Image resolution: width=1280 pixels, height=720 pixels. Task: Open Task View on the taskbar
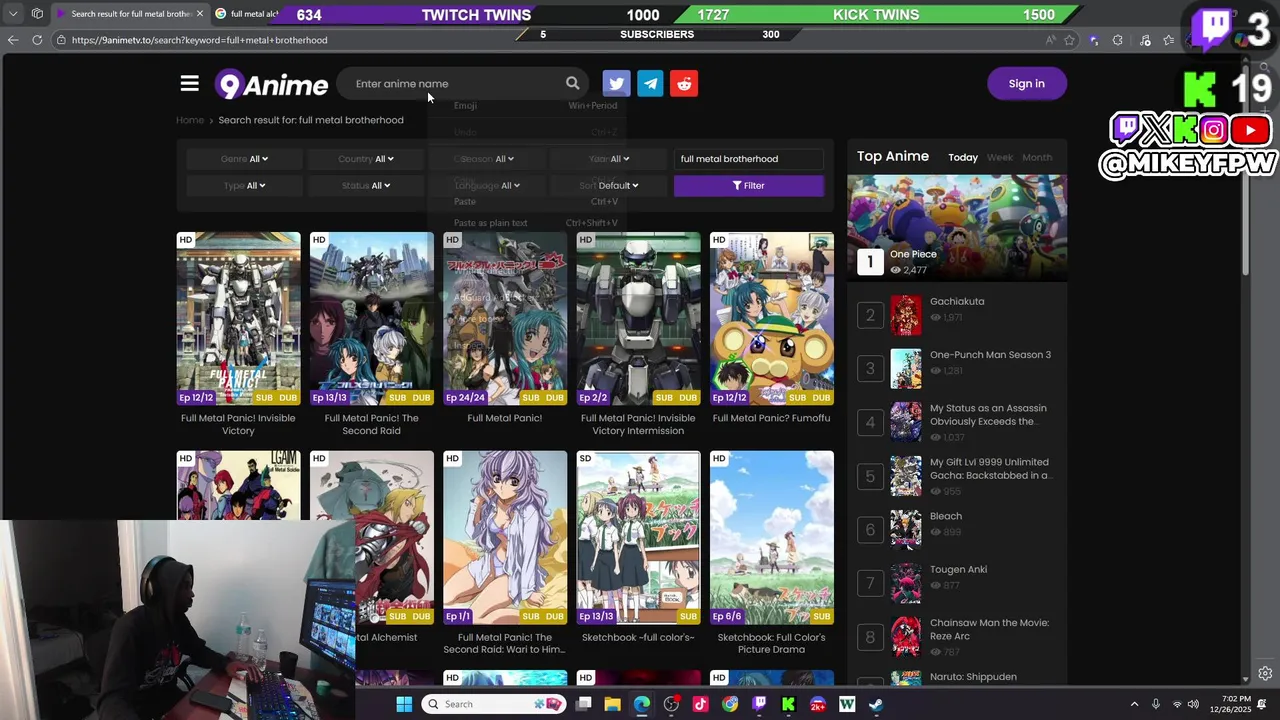tap(584, 704)
